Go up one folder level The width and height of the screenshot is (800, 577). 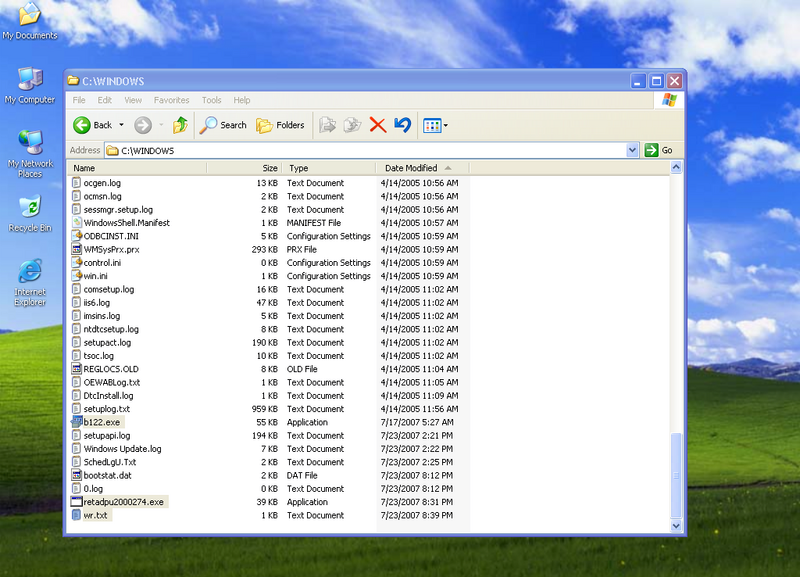tap(180, 125)
